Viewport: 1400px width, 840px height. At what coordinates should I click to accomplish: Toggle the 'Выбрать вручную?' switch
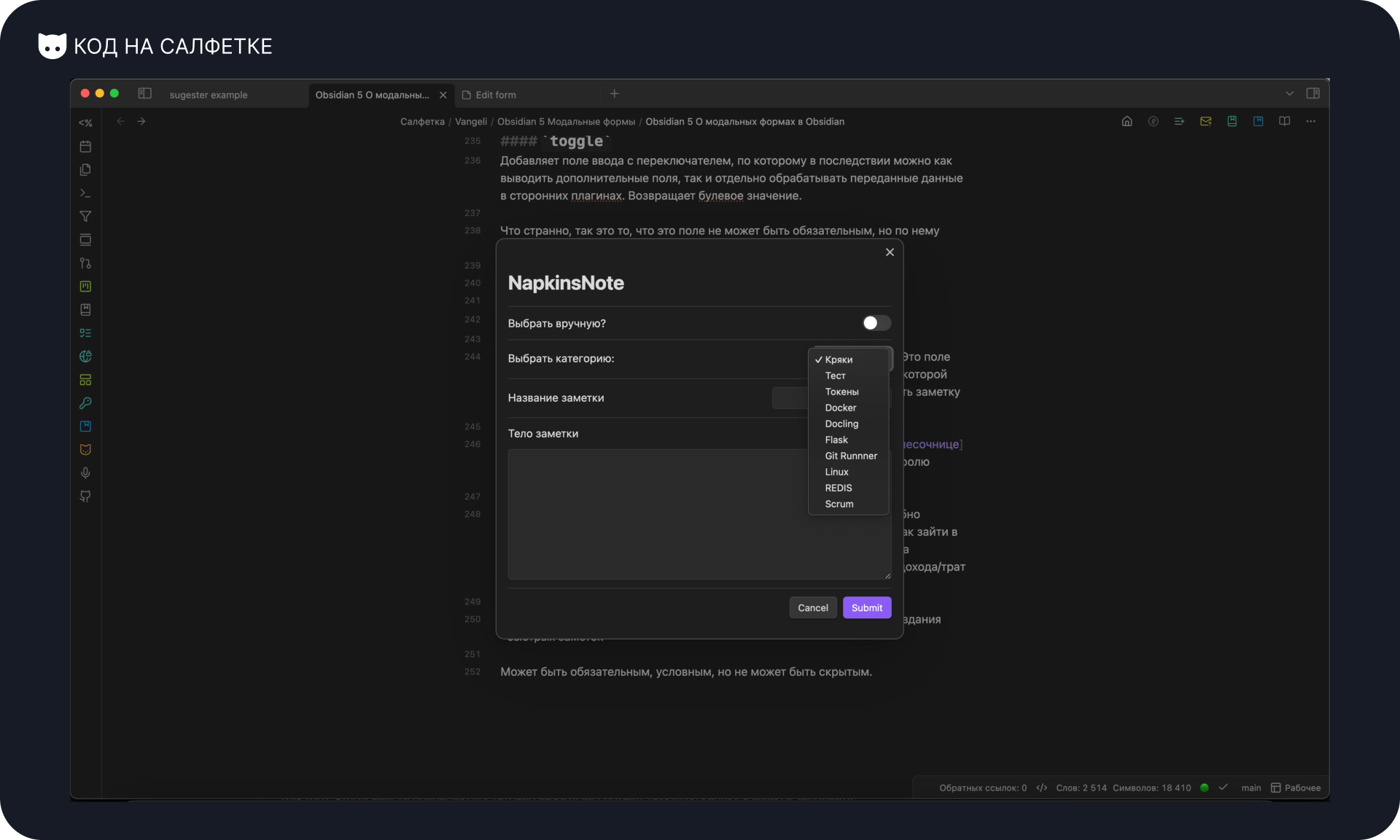point(876,323)
